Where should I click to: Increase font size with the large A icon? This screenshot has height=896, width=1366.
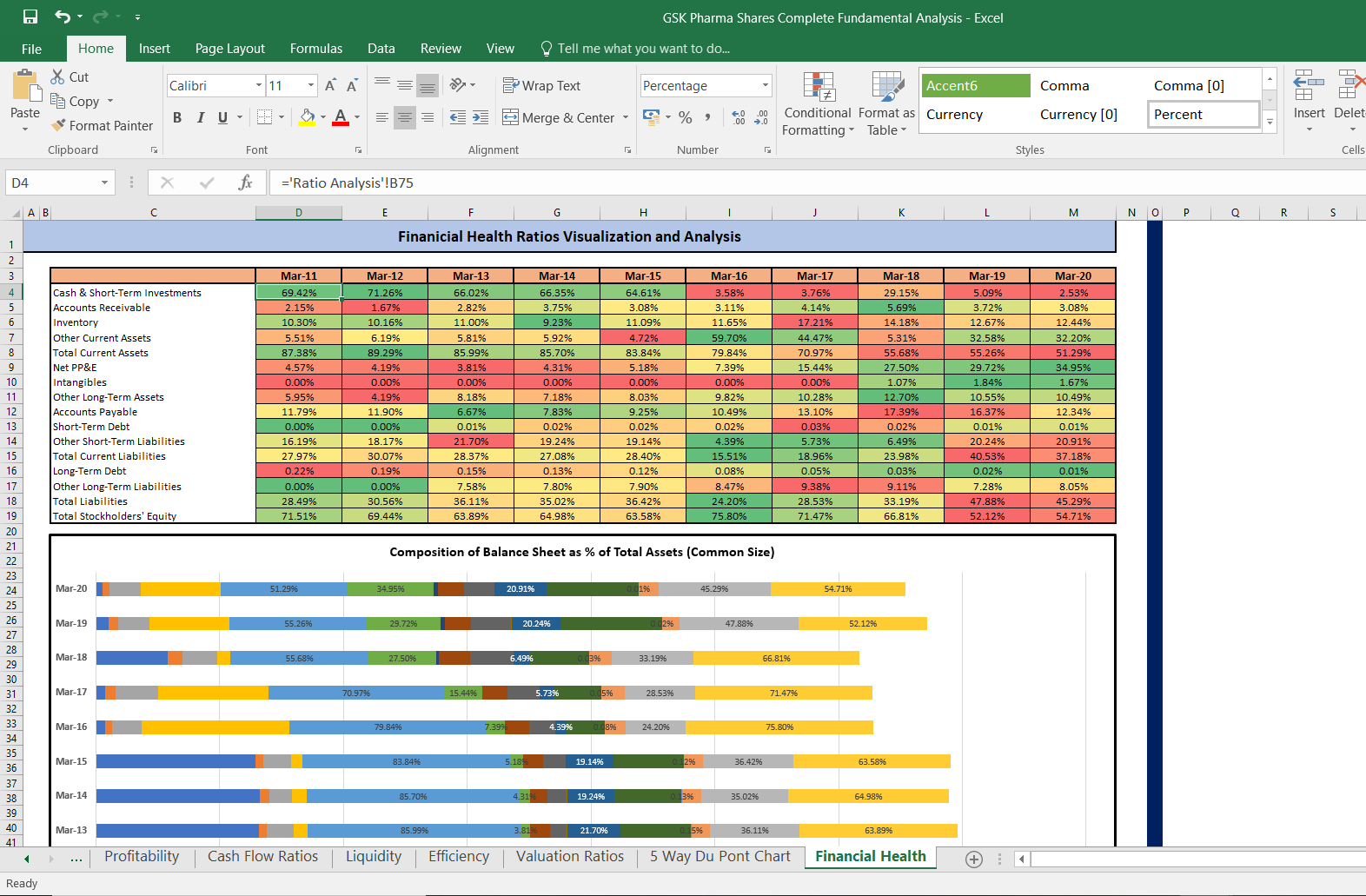(x=330, y=85)
